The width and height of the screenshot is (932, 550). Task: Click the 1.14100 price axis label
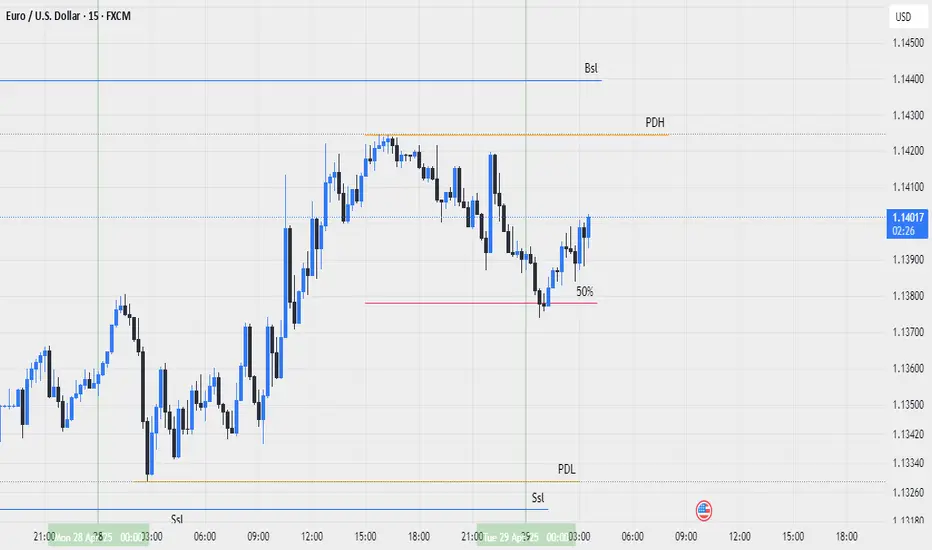(x=908, y=187)
